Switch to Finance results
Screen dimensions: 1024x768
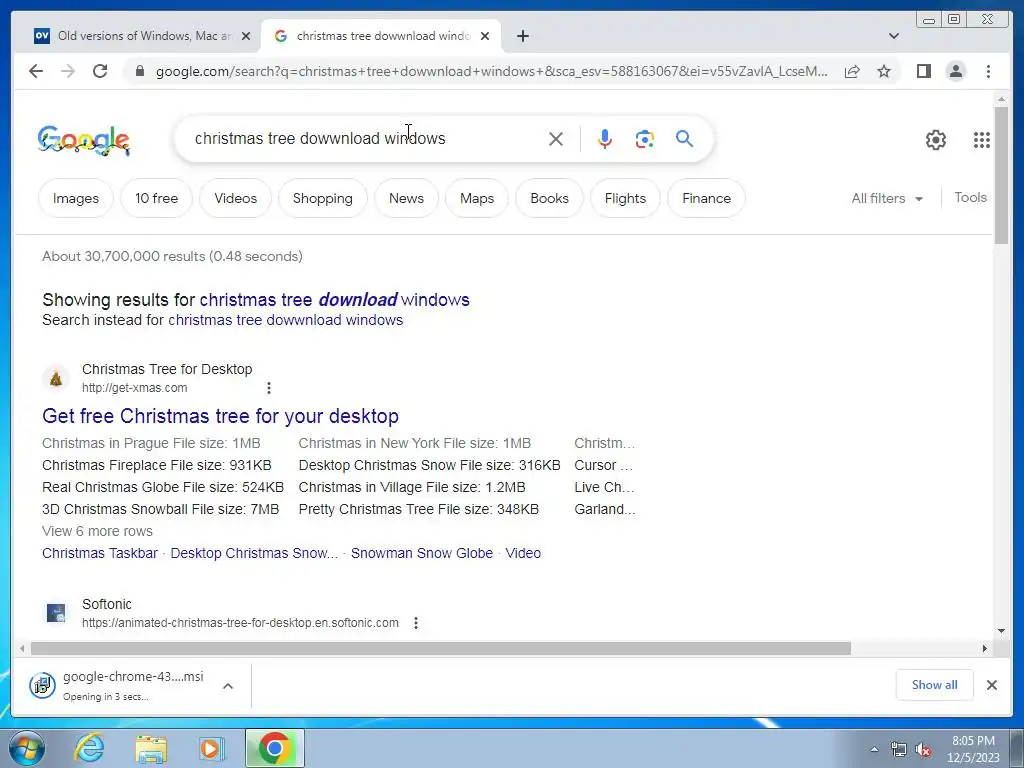coord(706,198)
